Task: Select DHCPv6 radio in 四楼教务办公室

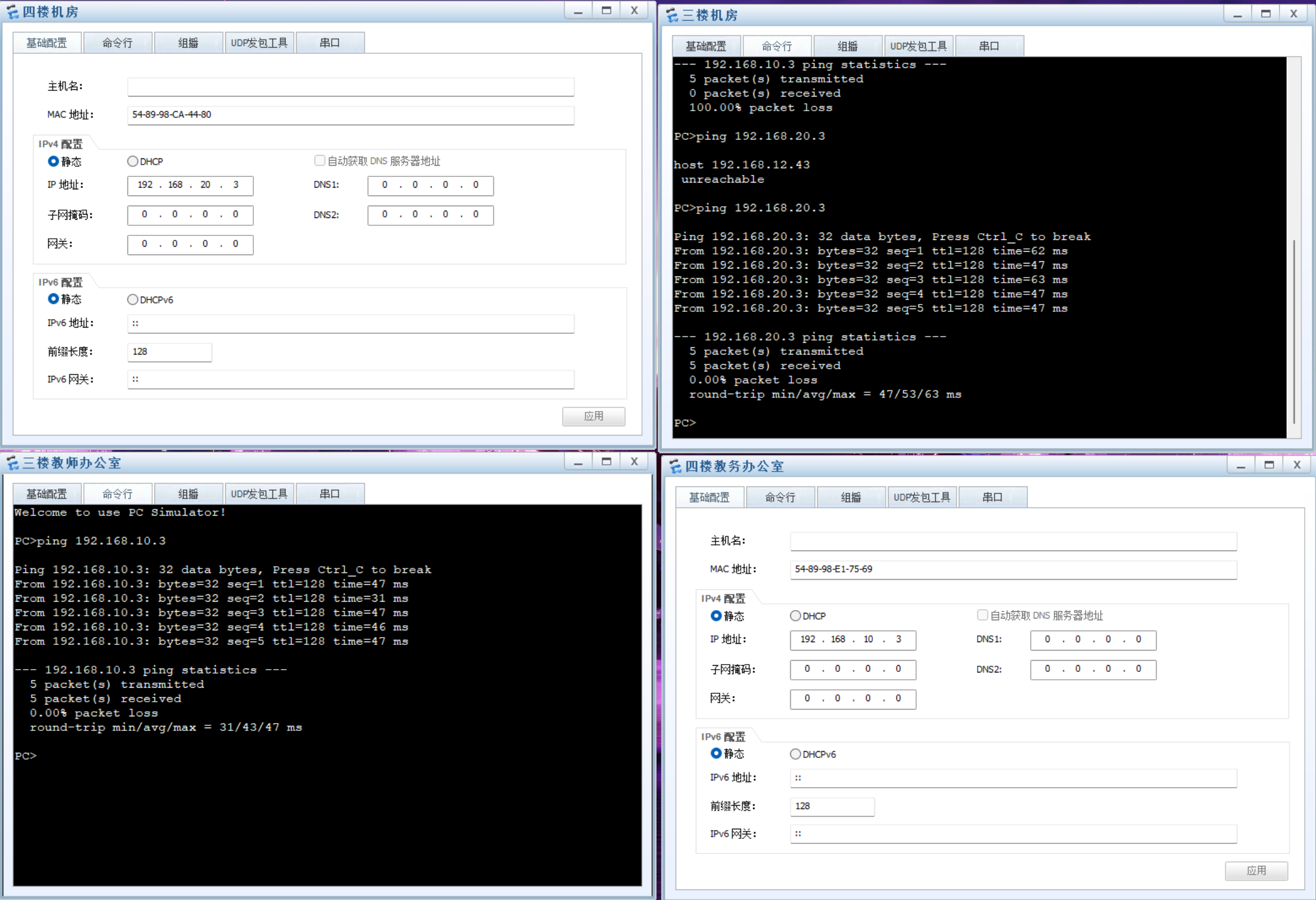Action: click(795, 754)
